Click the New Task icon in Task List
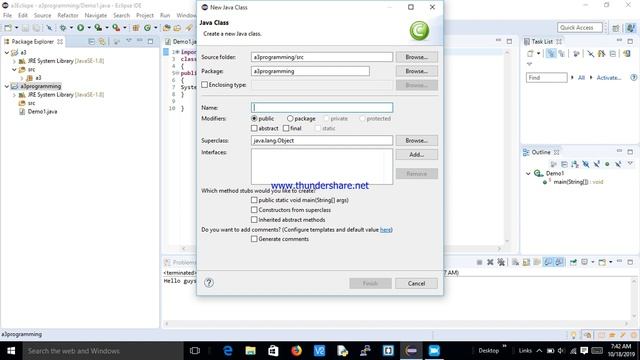 (530, 53)
